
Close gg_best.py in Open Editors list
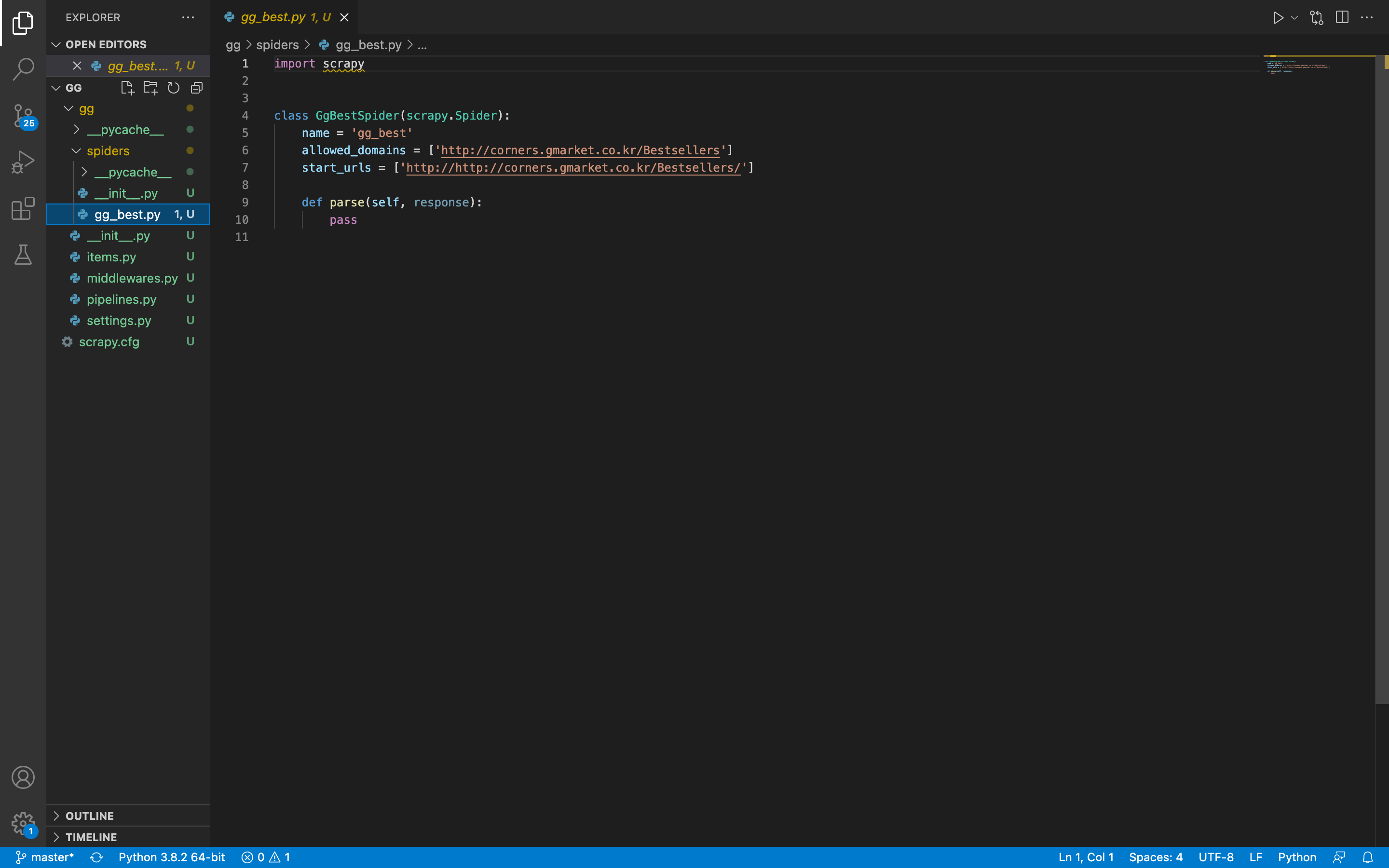[x=77, y=66]
